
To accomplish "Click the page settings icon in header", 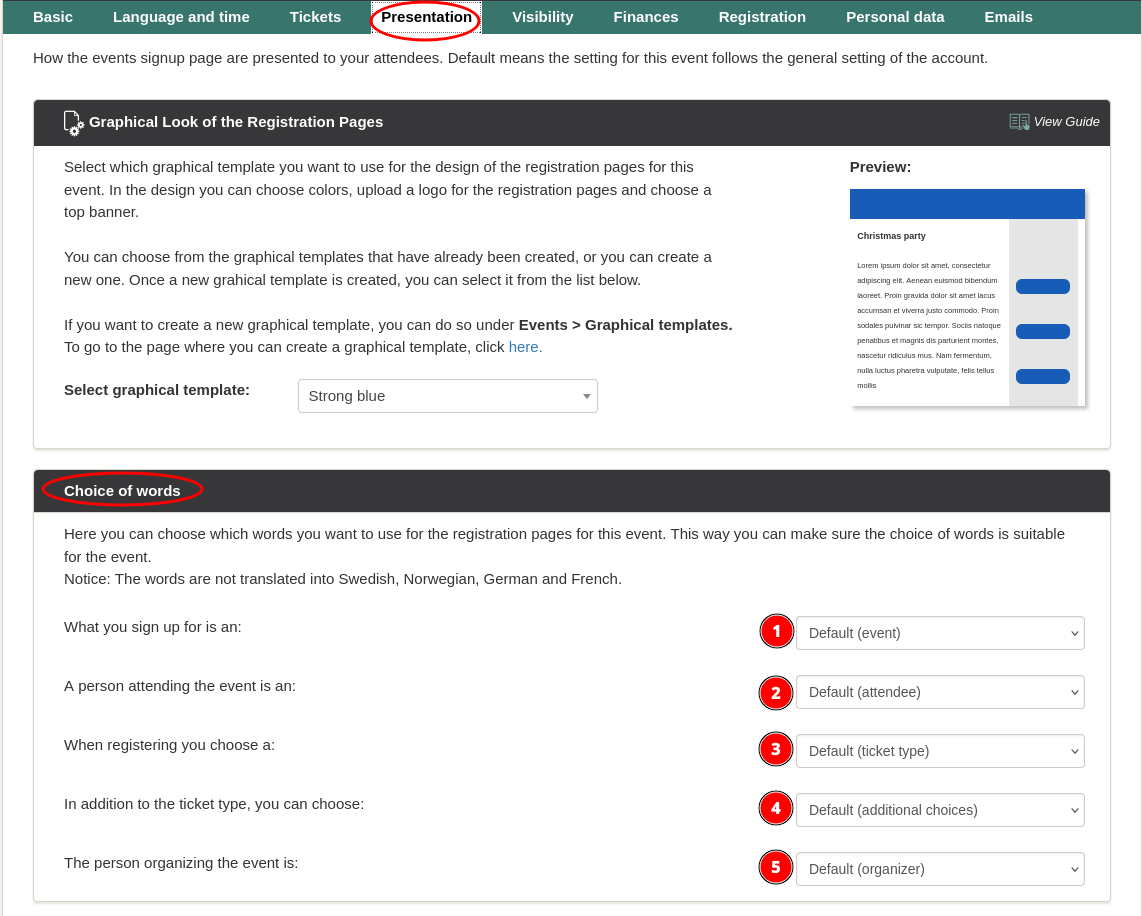I will click(73, 123).
